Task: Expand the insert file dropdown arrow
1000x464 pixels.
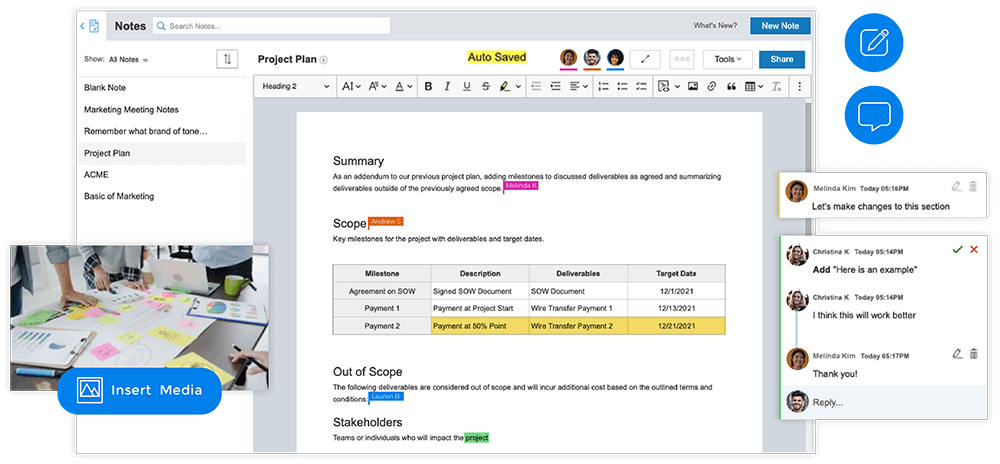Action: point(677,87)
